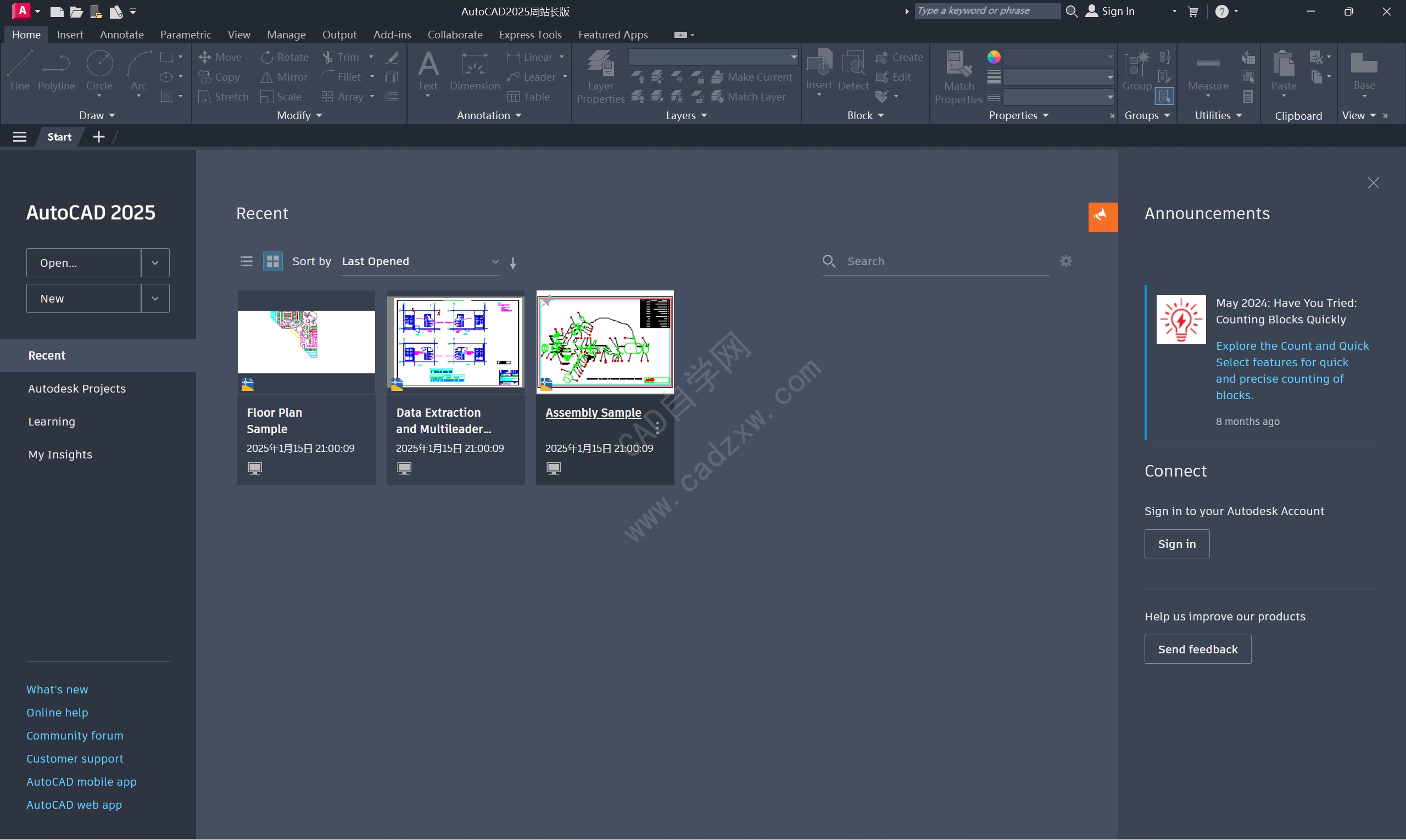Click the Copy tool

219,77
